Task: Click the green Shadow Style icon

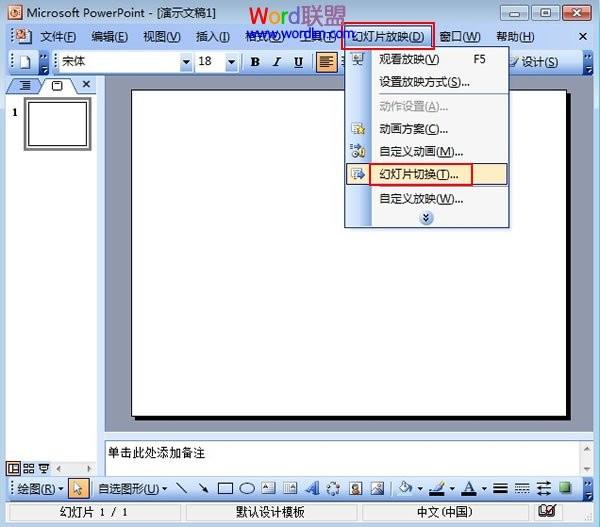Action: tap(565, 488)
